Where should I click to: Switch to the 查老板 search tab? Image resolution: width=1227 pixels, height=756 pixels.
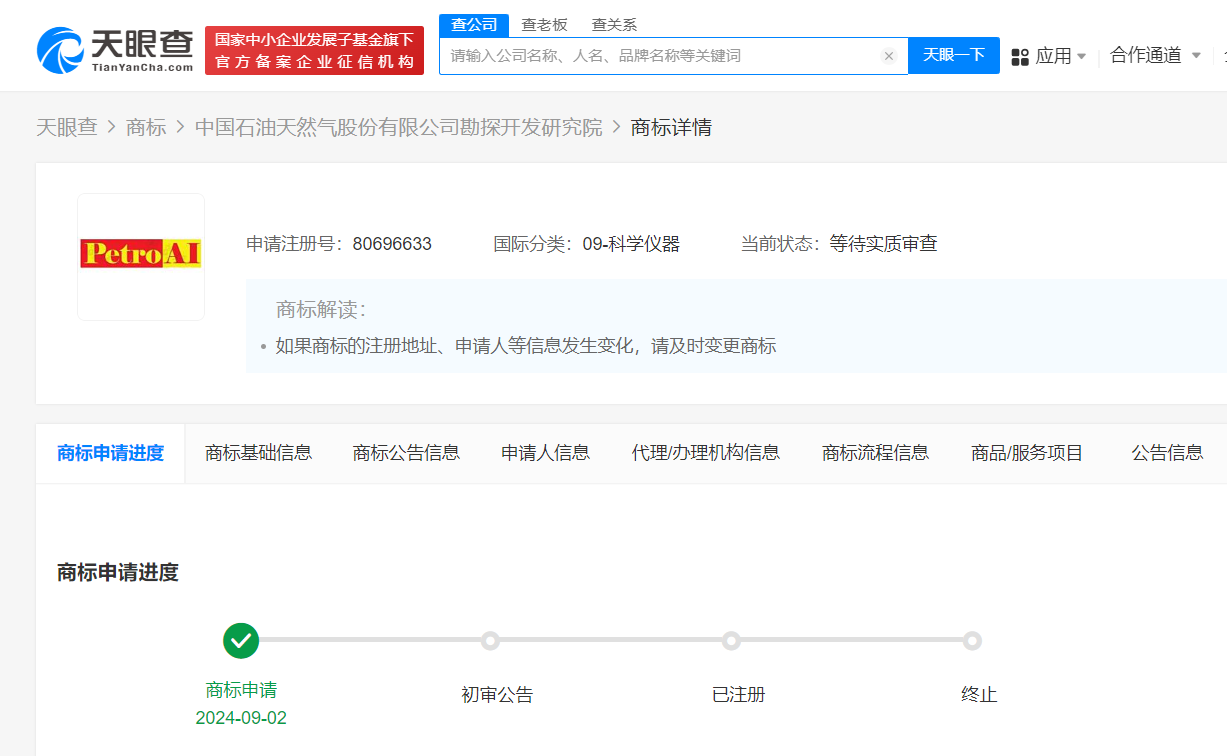tap(544, 25)
